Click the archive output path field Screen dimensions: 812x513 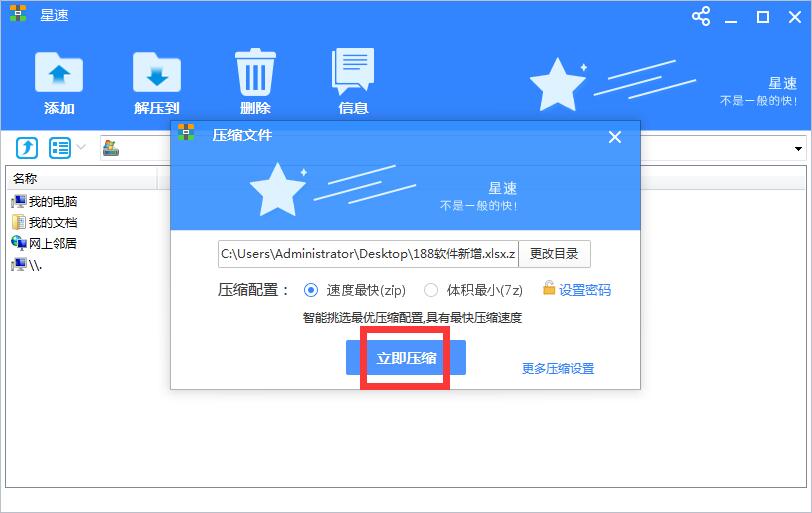point(367,254)
